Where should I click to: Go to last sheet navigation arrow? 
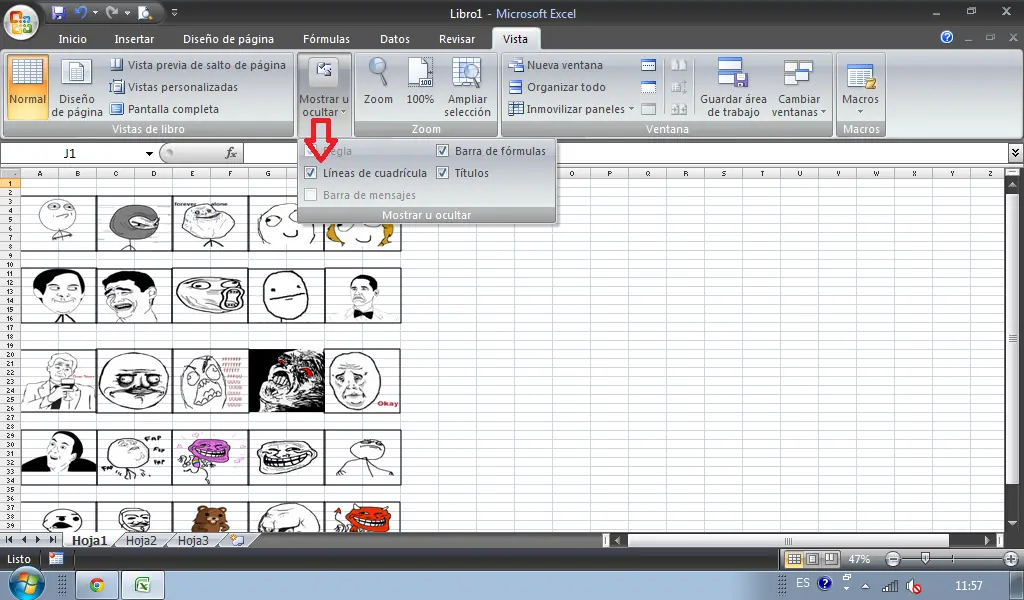(x=53, y=540)
